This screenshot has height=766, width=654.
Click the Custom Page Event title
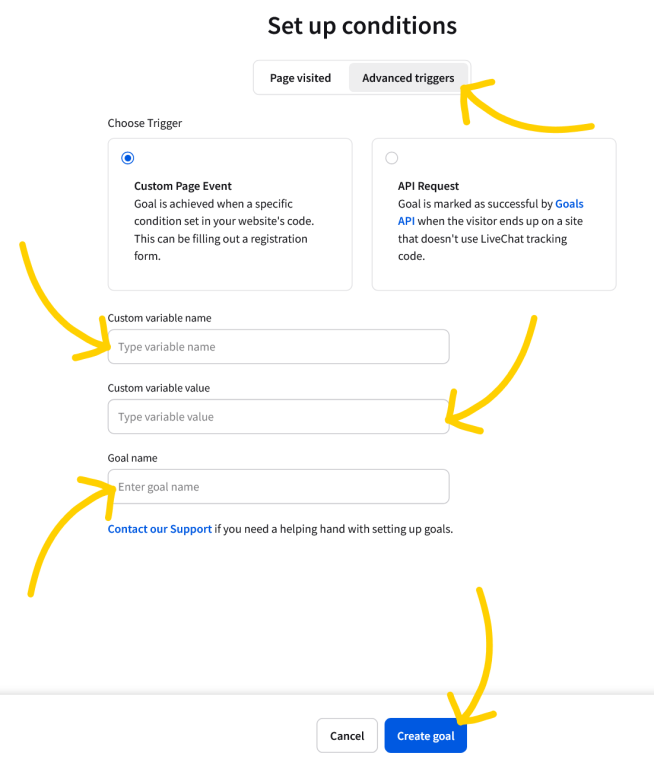point(183,186)
